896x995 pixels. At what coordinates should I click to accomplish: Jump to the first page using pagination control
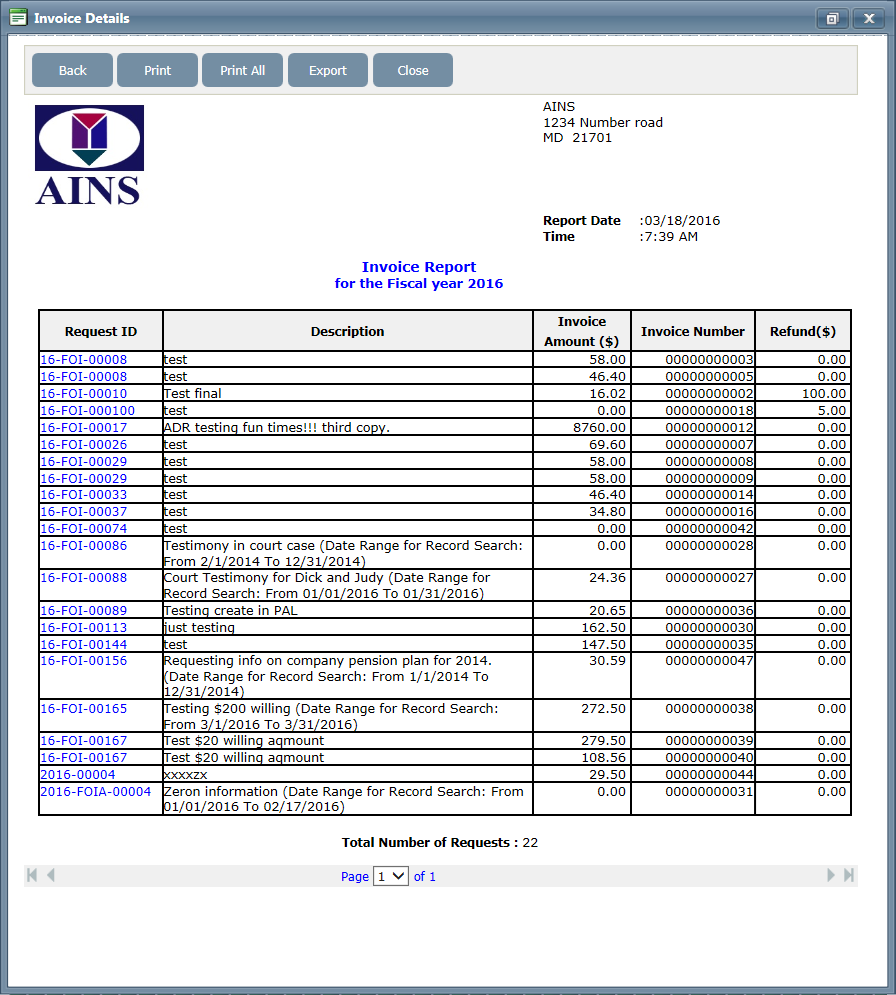pos(31,875)
